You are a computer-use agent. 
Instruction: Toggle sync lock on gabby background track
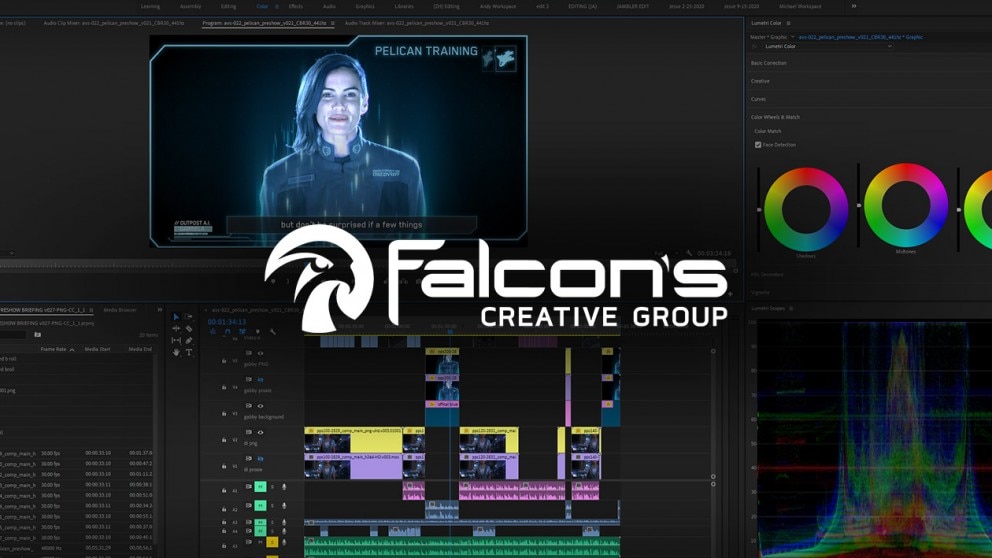pos(248,406)
